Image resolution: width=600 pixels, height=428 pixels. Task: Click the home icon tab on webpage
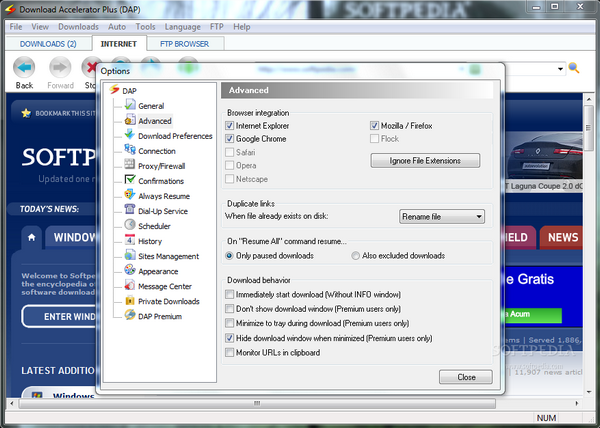32,237
